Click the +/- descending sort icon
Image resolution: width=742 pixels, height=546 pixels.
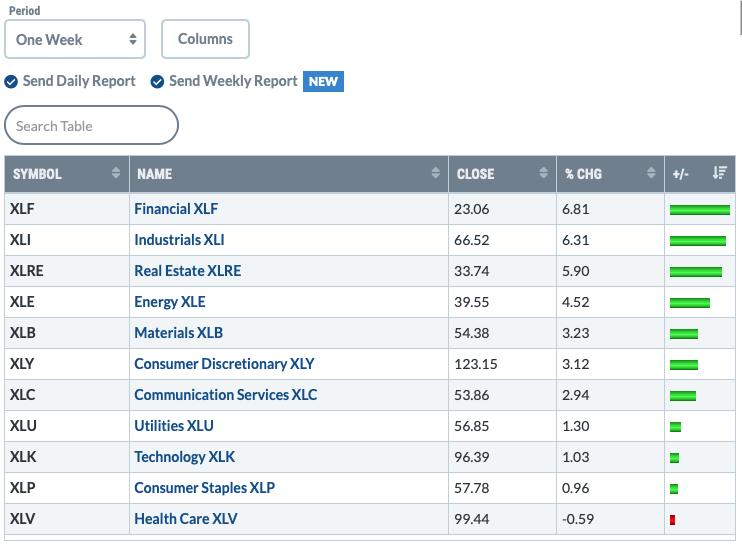coord(719,173)
